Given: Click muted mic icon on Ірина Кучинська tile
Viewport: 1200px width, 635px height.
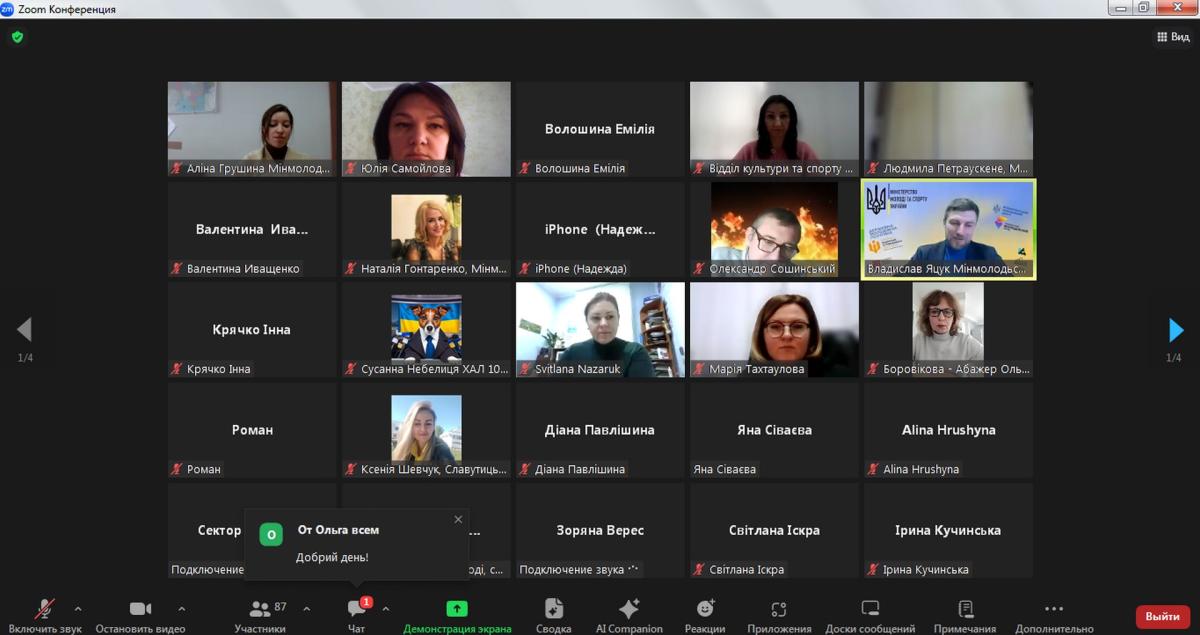Looking at the screenshot, I should click(x=873, y=569).
